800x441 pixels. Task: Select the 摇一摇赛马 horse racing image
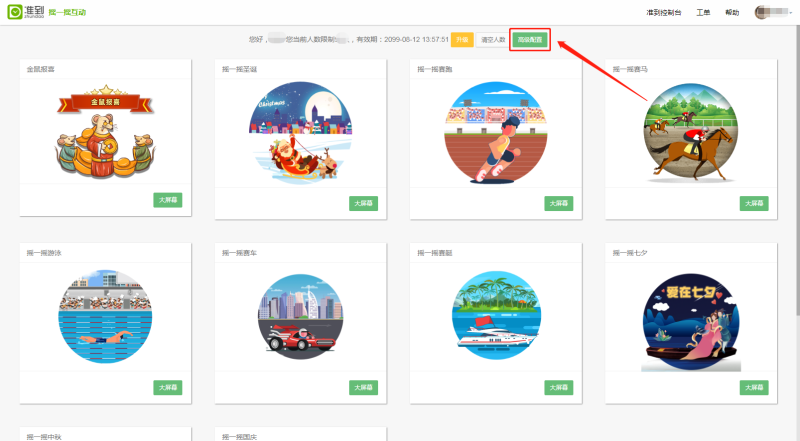pyautogui.click(x=691, y=133)
